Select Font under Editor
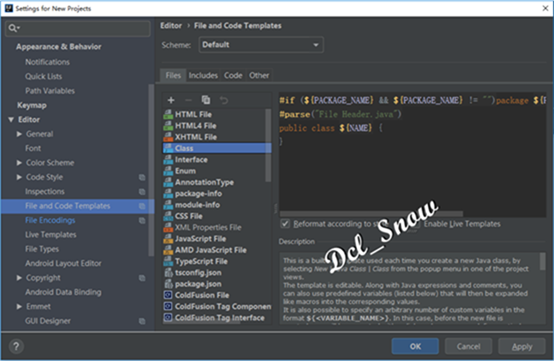 pos(33,149)
